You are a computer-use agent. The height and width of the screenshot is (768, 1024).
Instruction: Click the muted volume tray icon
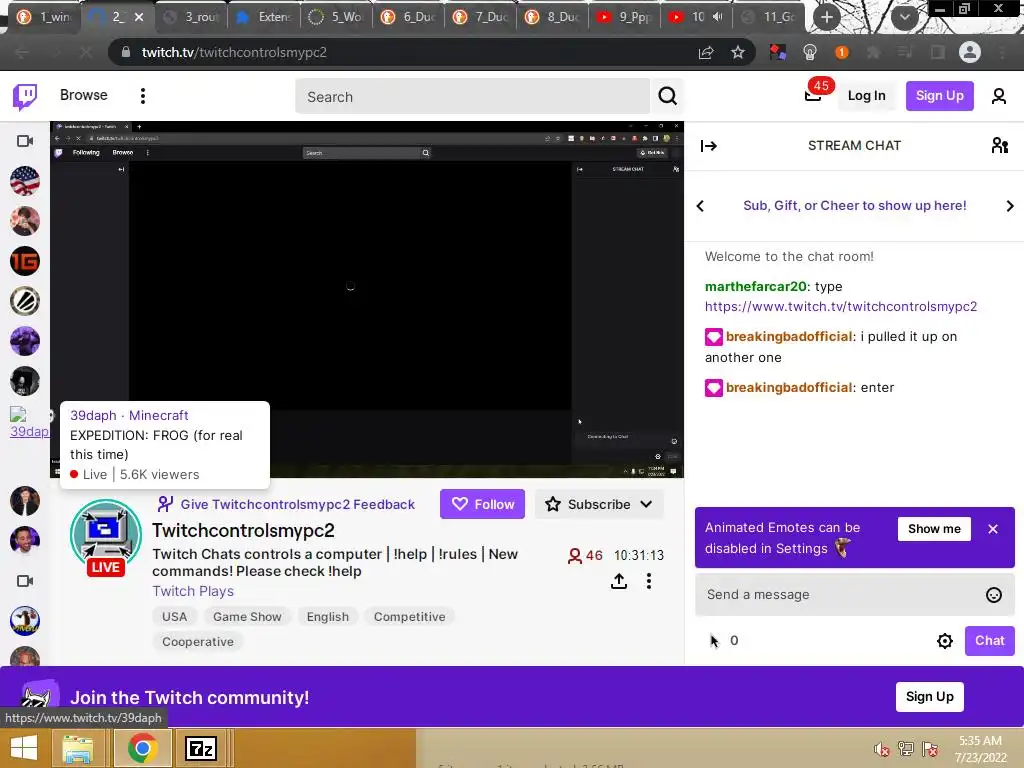[x=881, y=749]
